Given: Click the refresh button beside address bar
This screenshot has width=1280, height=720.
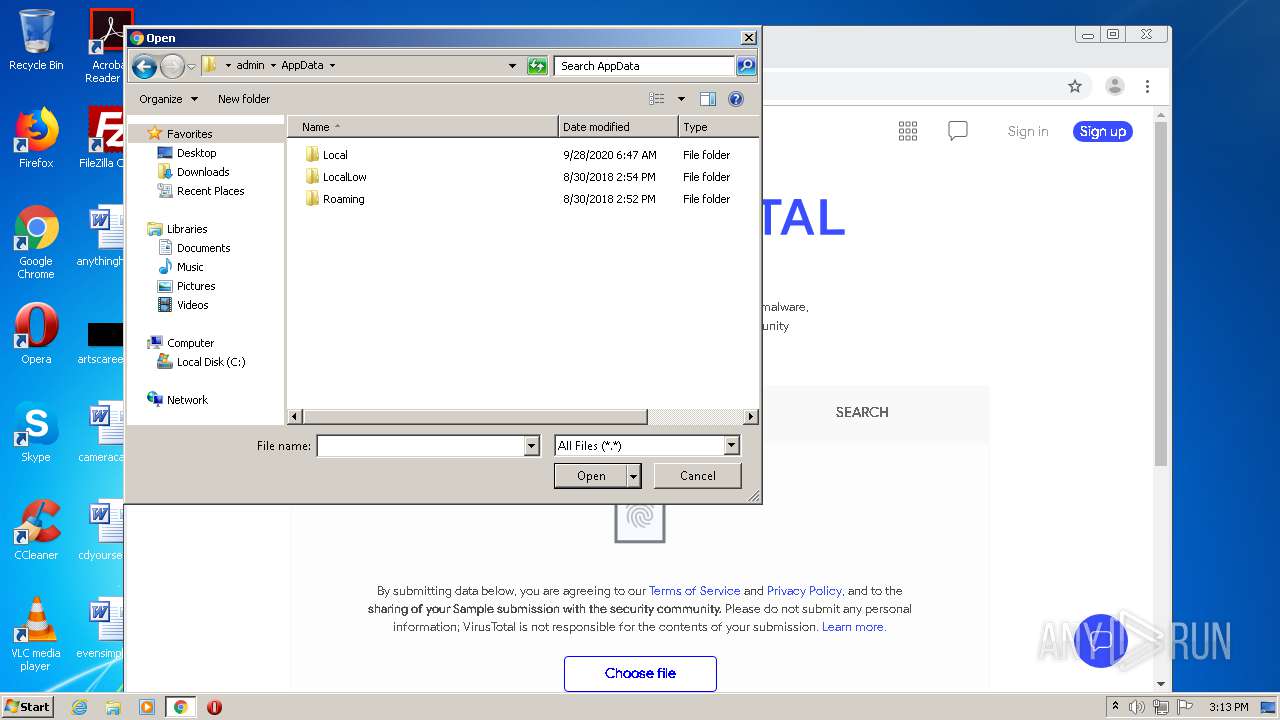Looking at the screenshot, I should pos(537,66).
